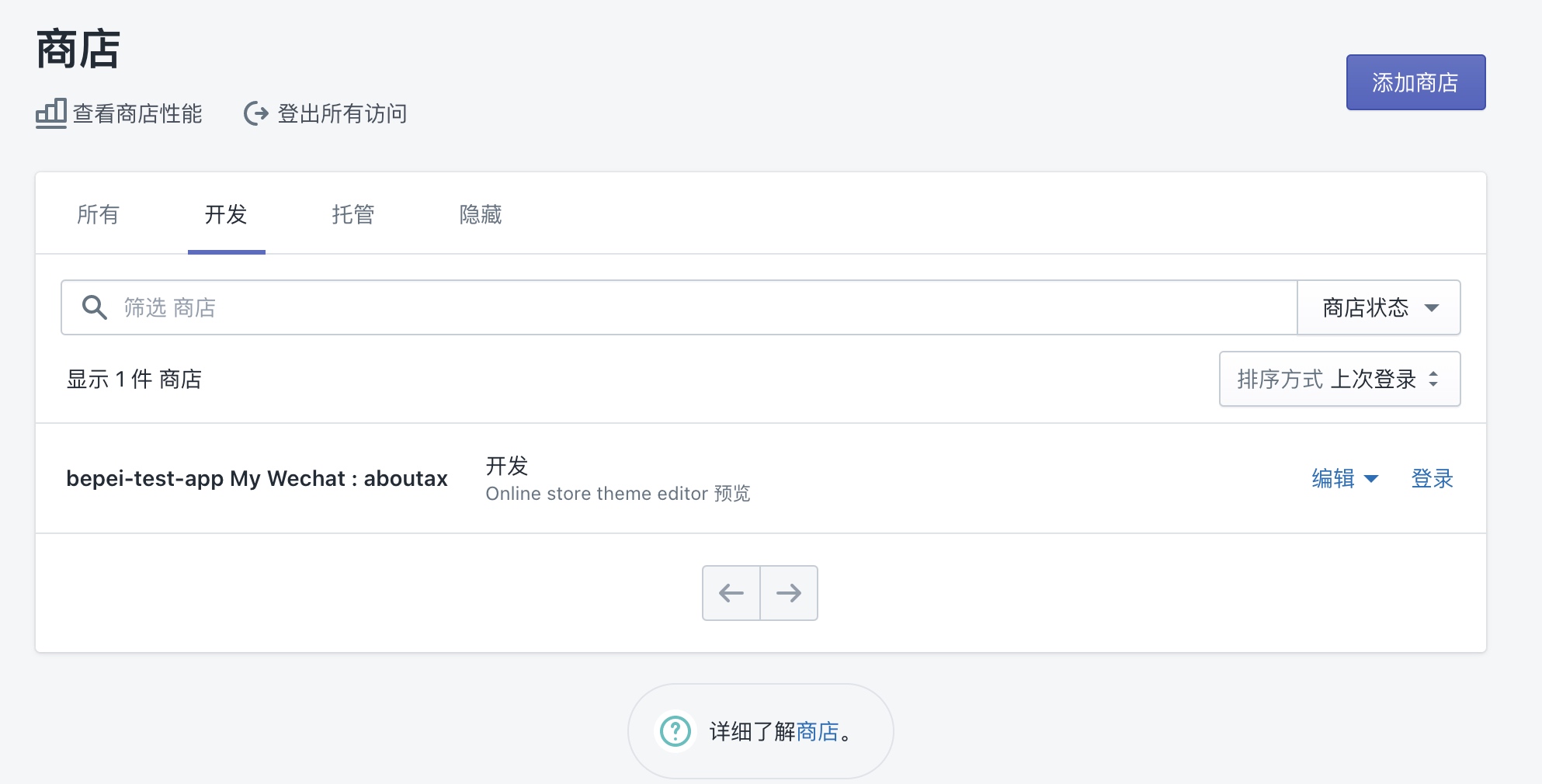Go to previous page with left arrow
This screenshot has height=784, width=1542.
pos(731,593)
